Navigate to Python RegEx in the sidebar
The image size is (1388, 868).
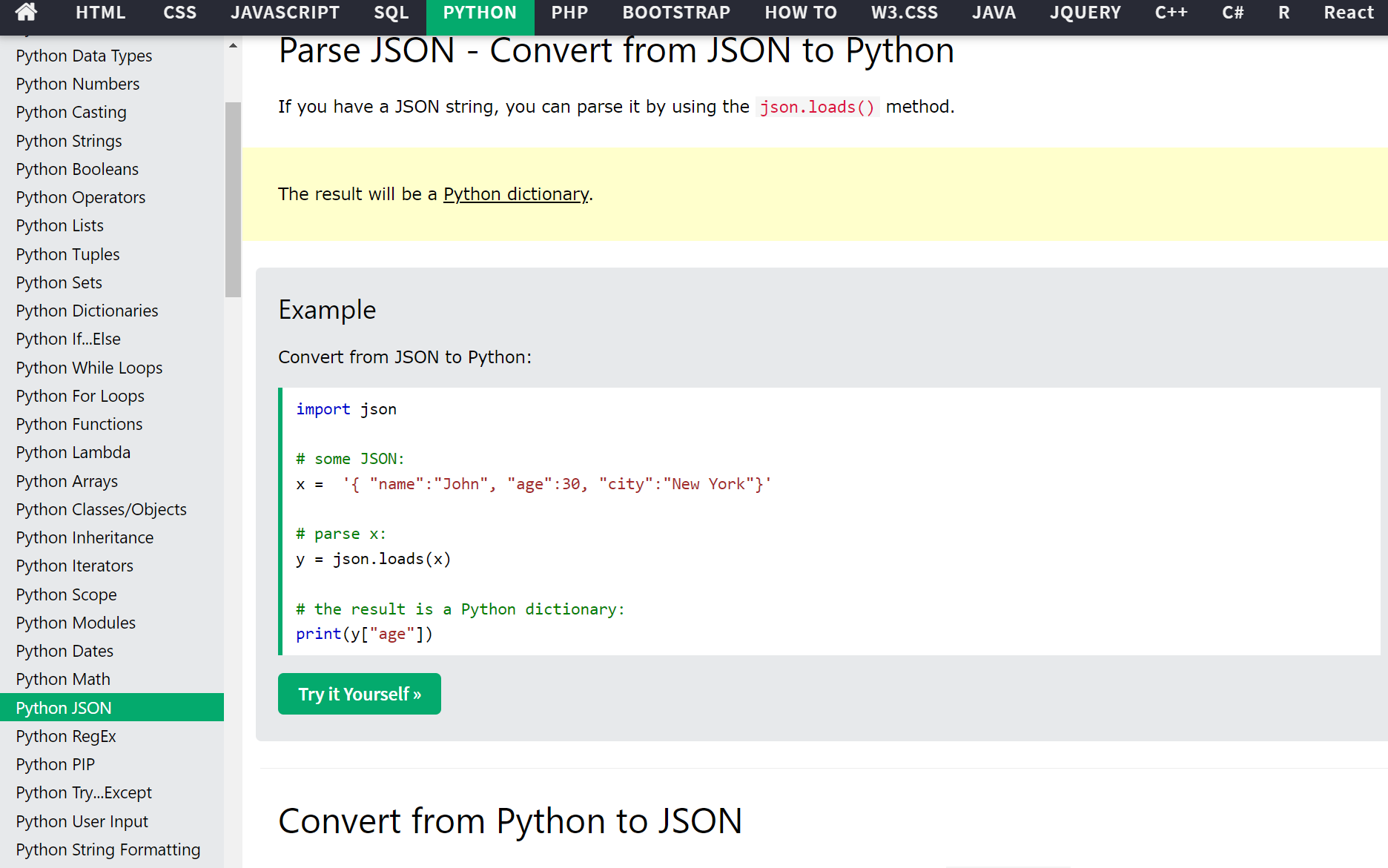(x=66, y=736)
